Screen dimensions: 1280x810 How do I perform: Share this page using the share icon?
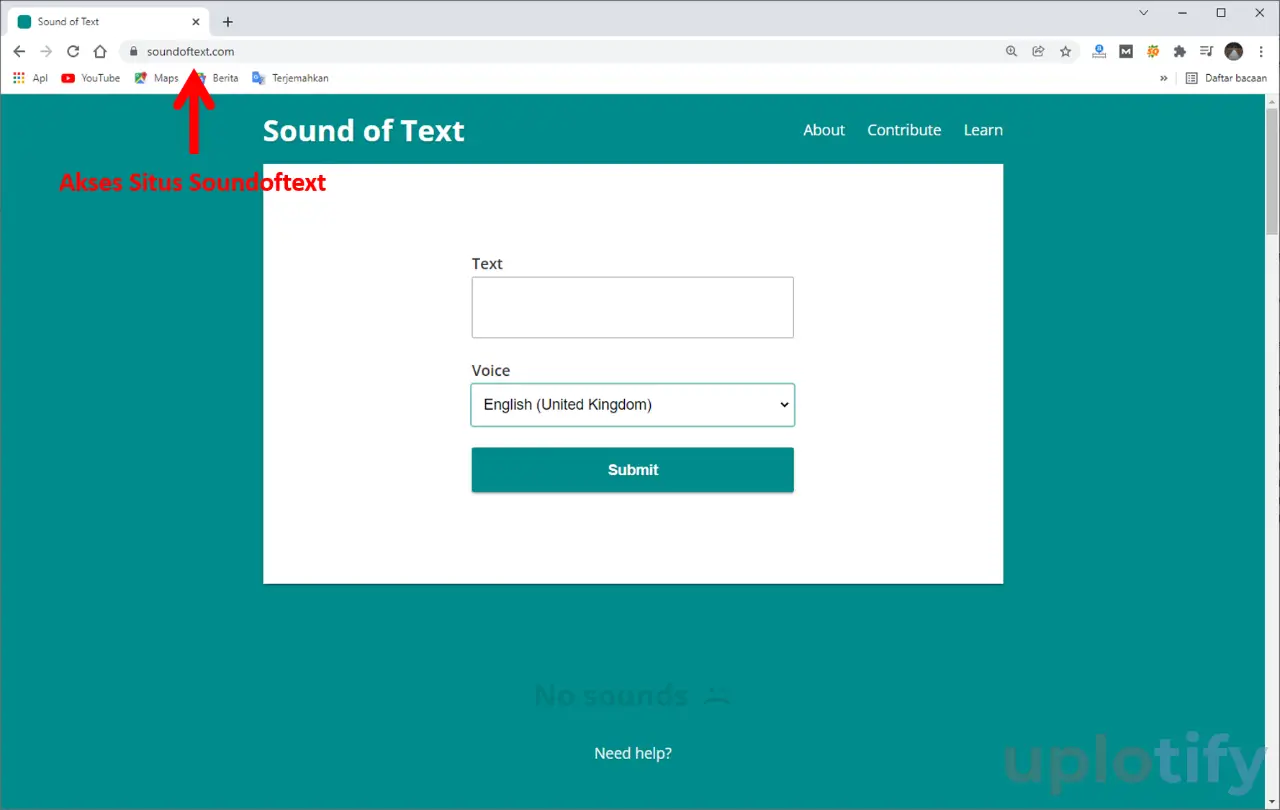pos(1039,51)
